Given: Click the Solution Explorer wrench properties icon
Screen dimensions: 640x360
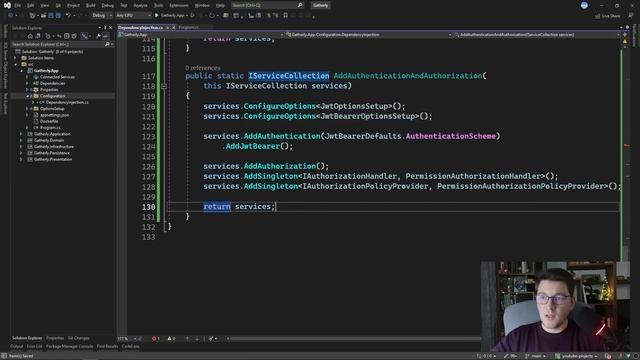Looking at the screenshot, I should coord(98,36).
